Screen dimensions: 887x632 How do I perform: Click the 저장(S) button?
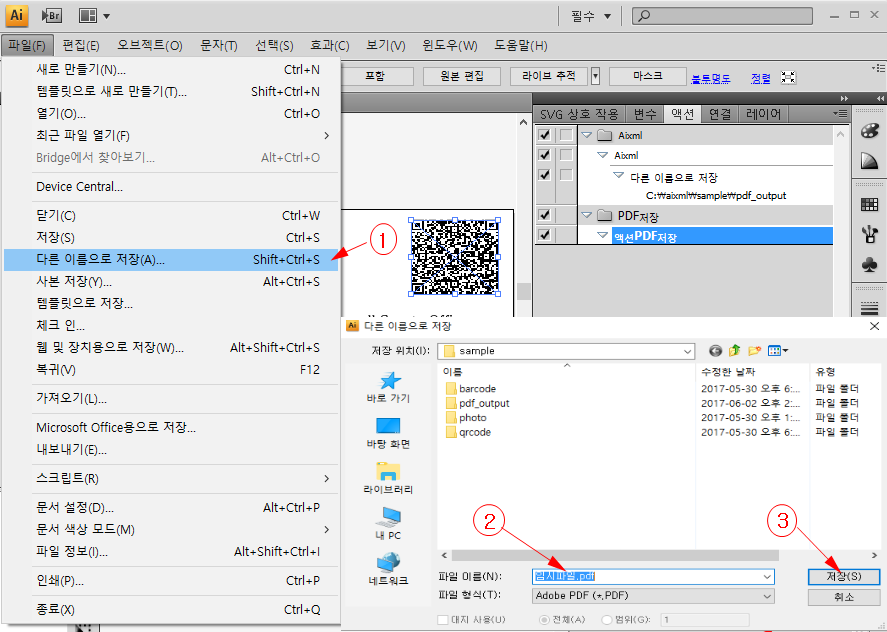[844, 577]
